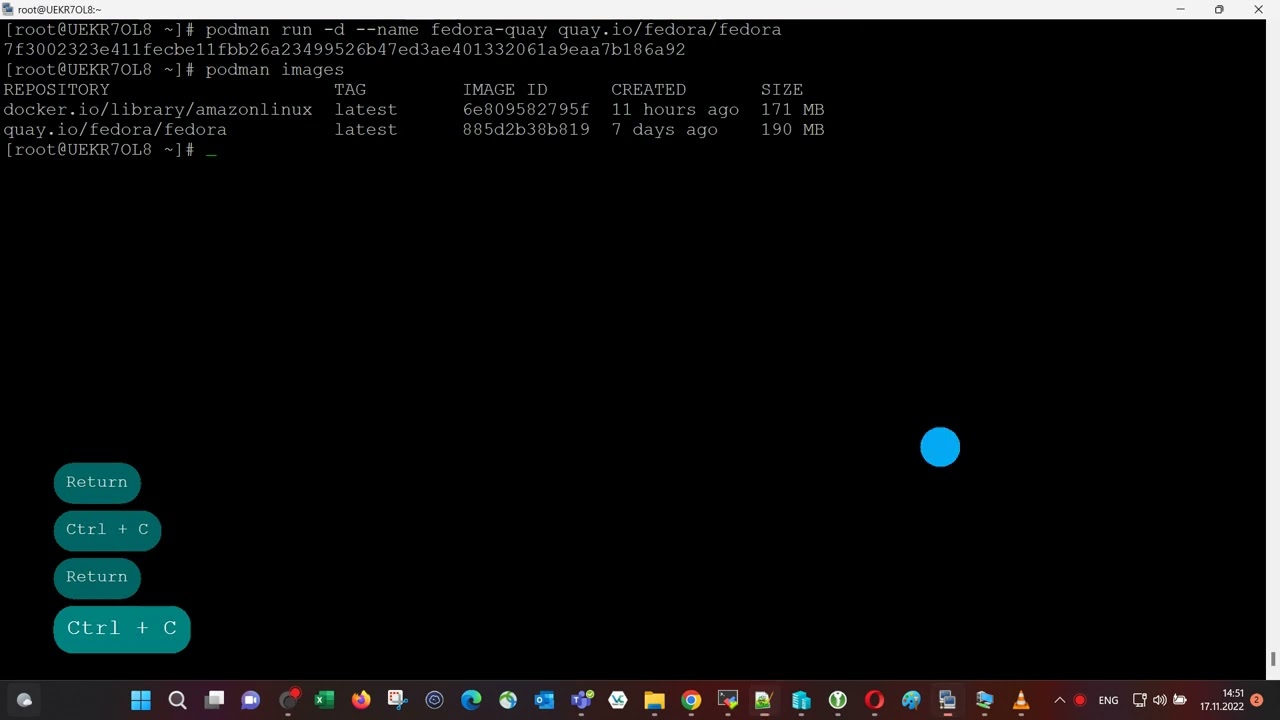Open the green-arrow computers taskbar icon

[x=984, y=700]
